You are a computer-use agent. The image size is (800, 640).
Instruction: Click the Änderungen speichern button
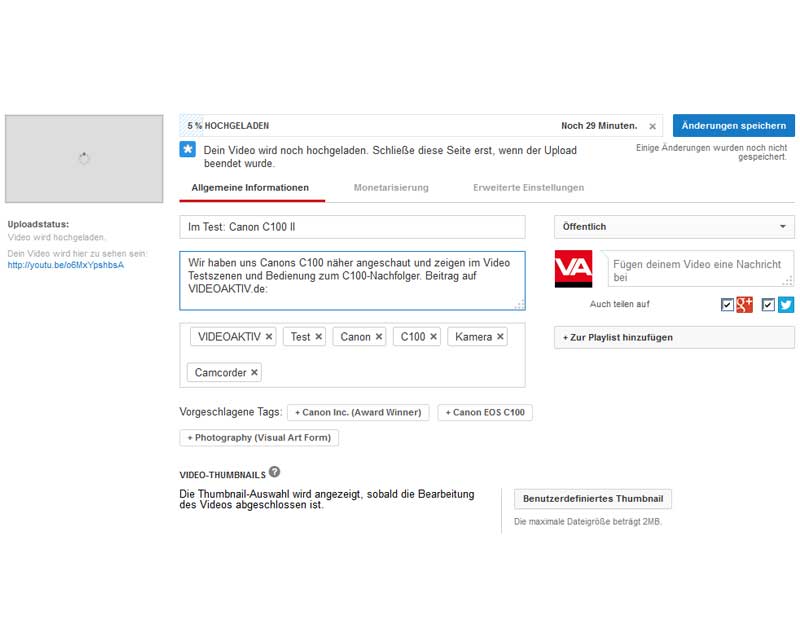coord(734,126)
